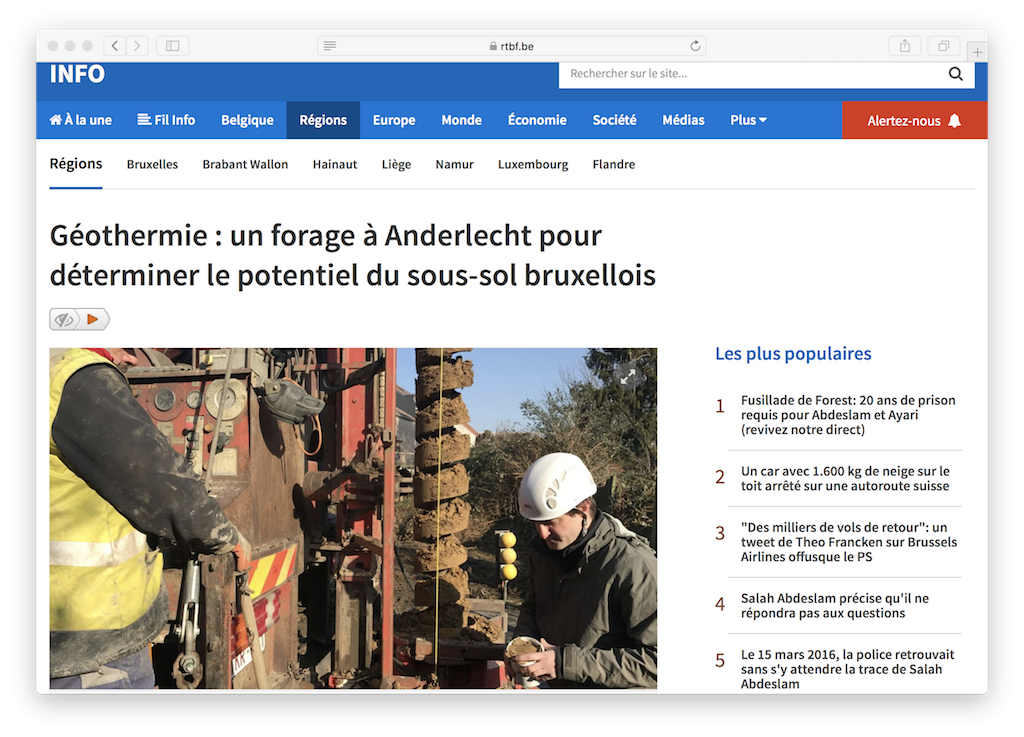Open the Fusillade de Forest article link
The image size is (1024, 737).
(847, 415)
